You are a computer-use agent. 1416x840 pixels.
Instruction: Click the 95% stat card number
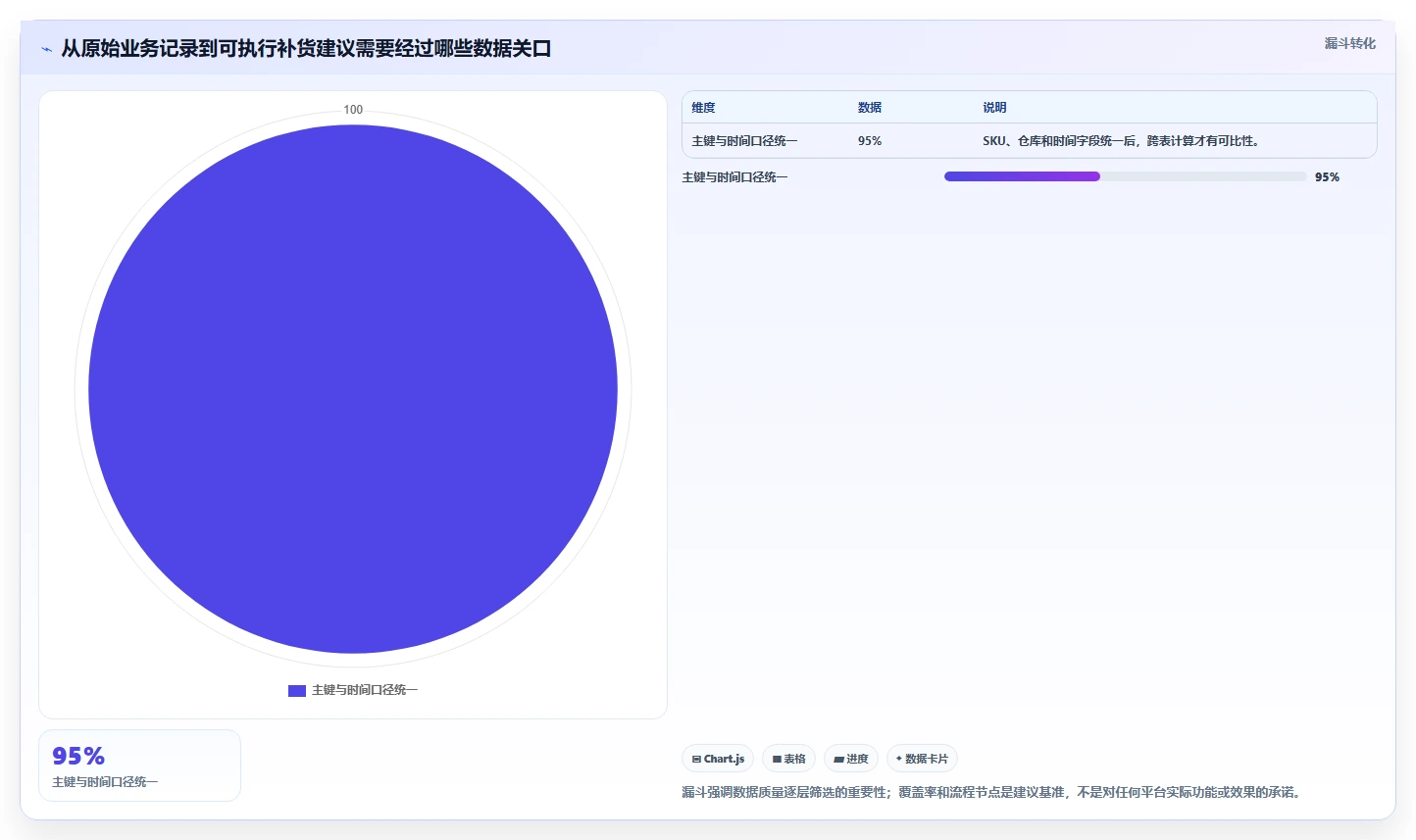[x=78, y=756]
